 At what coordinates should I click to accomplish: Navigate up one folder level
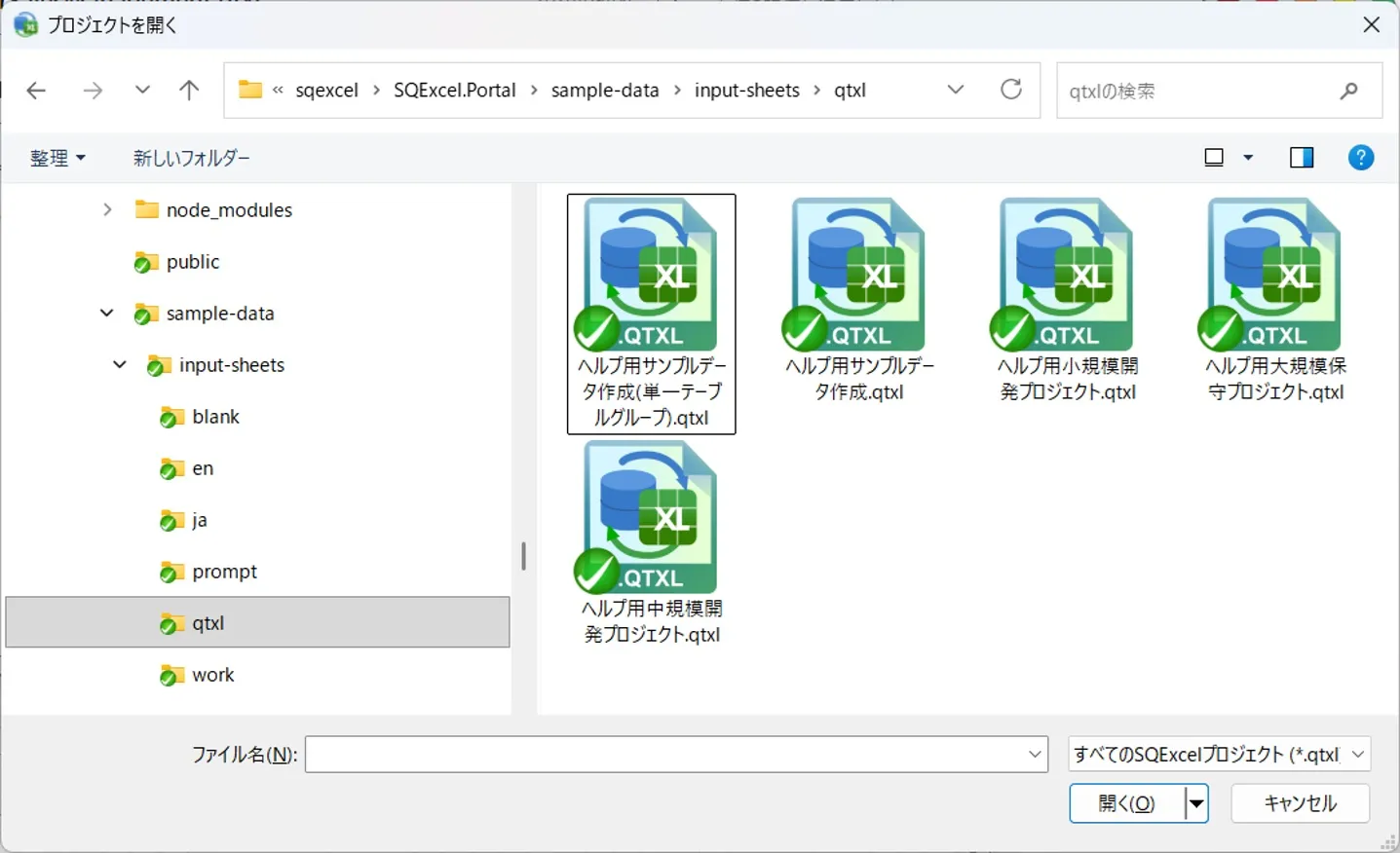(189, 91)
